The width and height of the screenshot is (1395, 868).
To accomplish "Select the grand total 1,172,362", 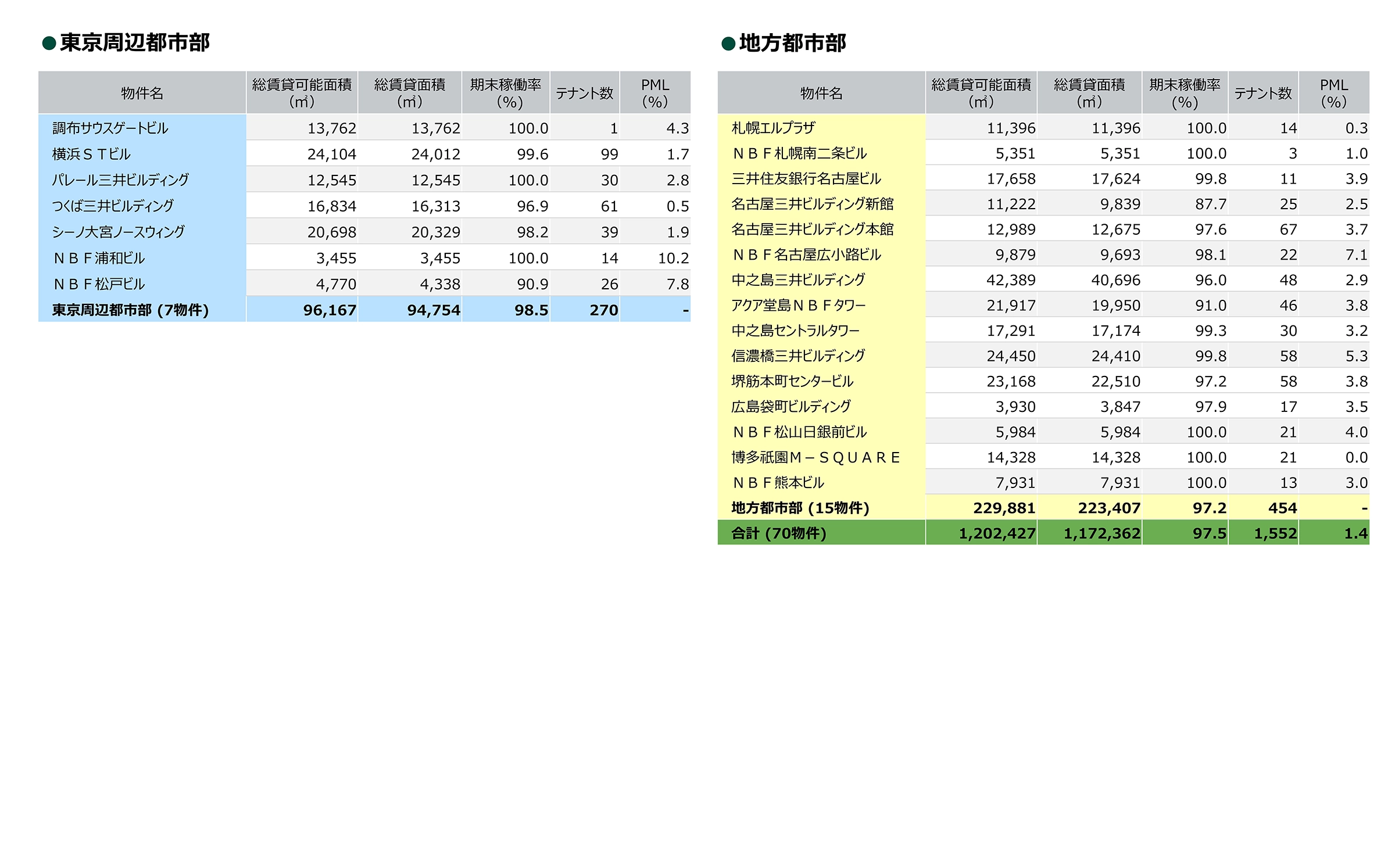I will [1101, 533].
